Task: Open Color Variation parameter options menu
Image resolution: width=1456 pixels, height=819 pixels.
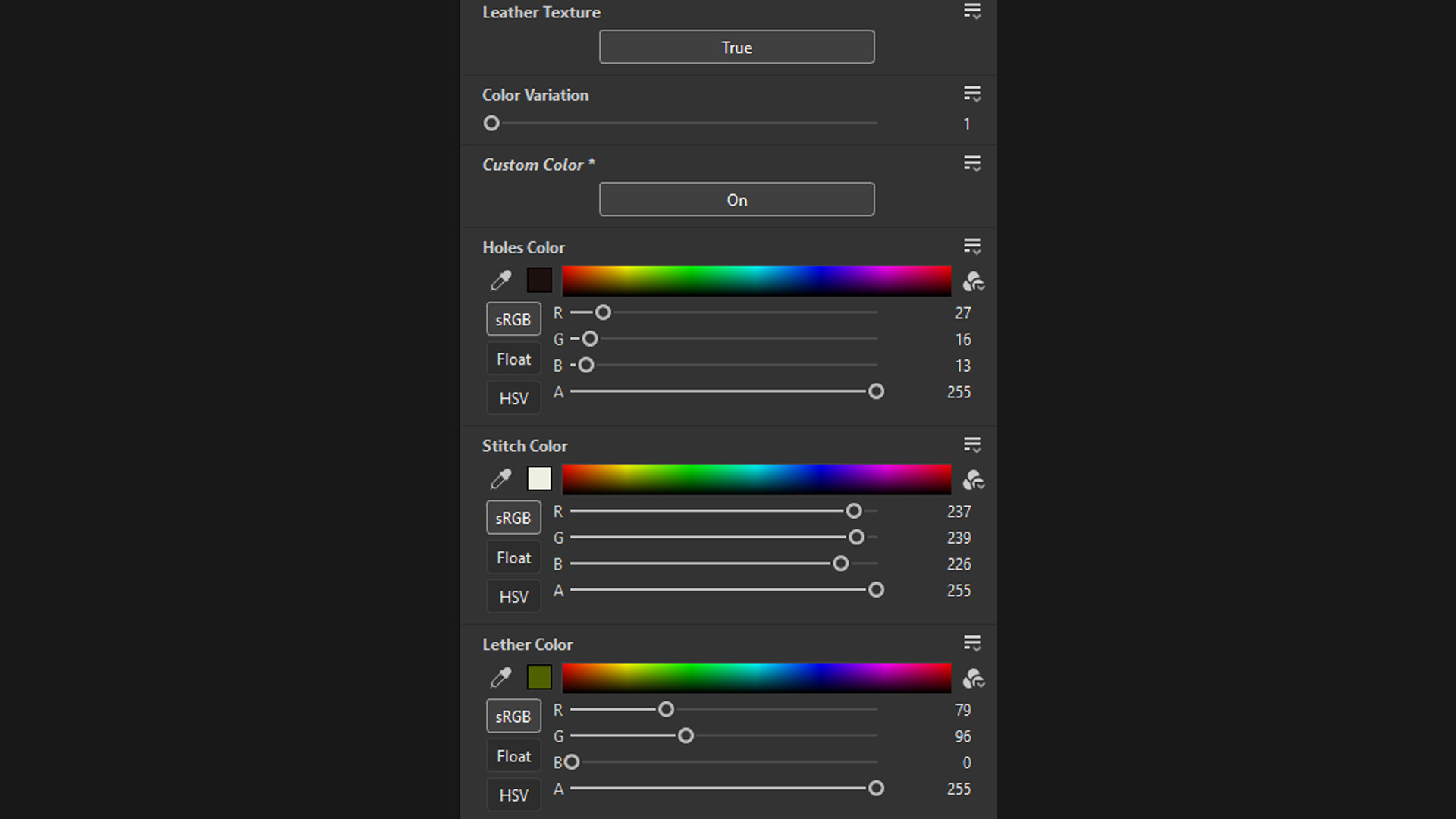Action: point(971,94)
